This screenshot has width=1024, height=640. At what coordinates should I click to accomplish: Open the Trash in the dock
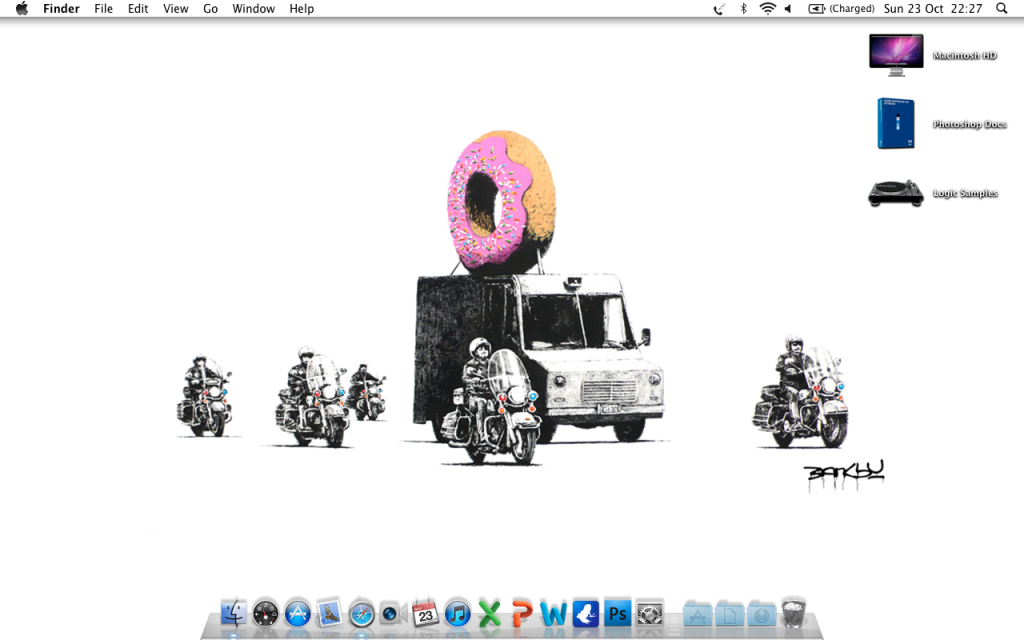793,614
